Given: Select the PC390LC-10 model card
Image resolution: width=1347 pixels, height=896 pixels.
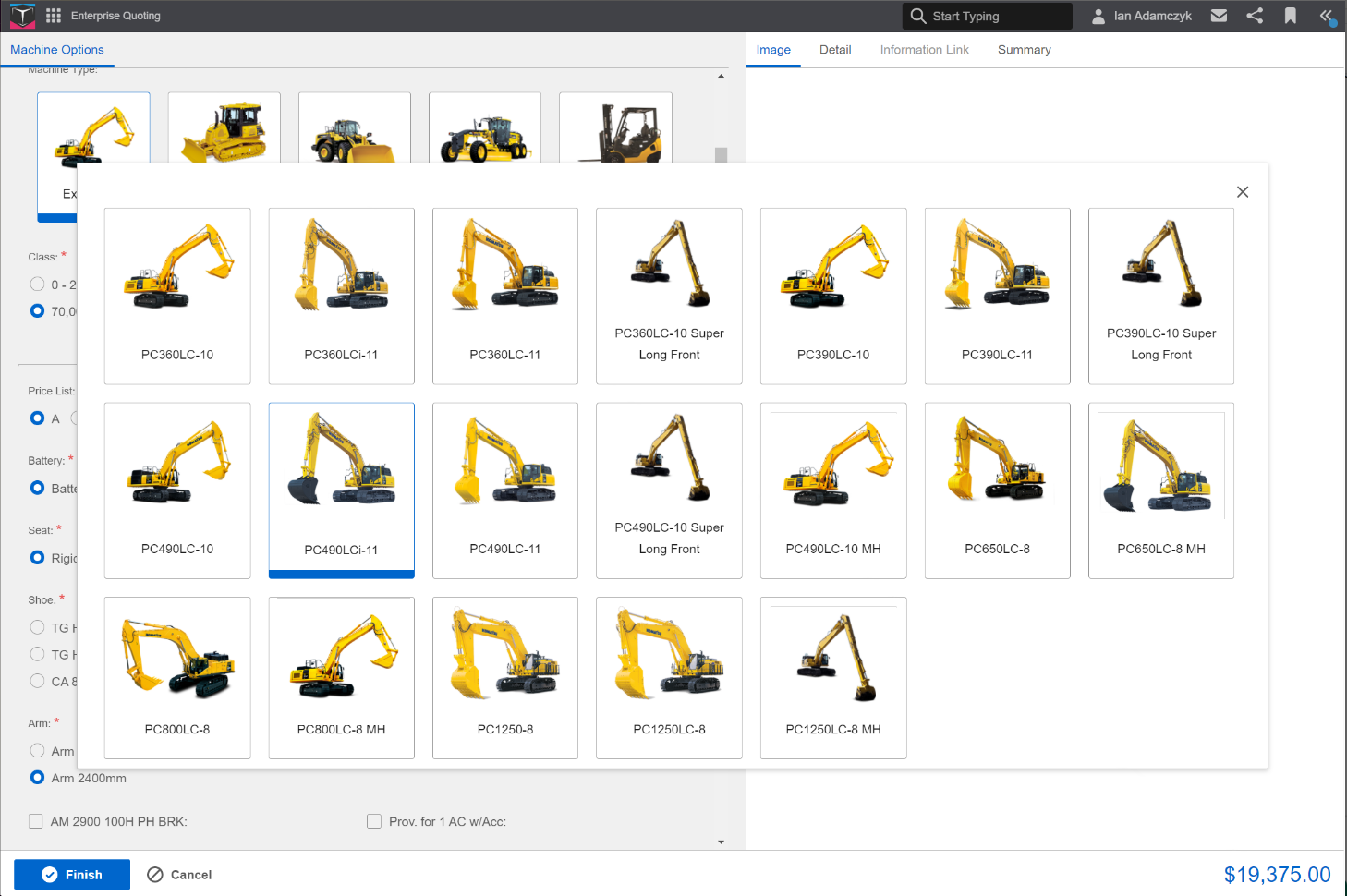Looking at the screenshot, I should click(833, 296).
